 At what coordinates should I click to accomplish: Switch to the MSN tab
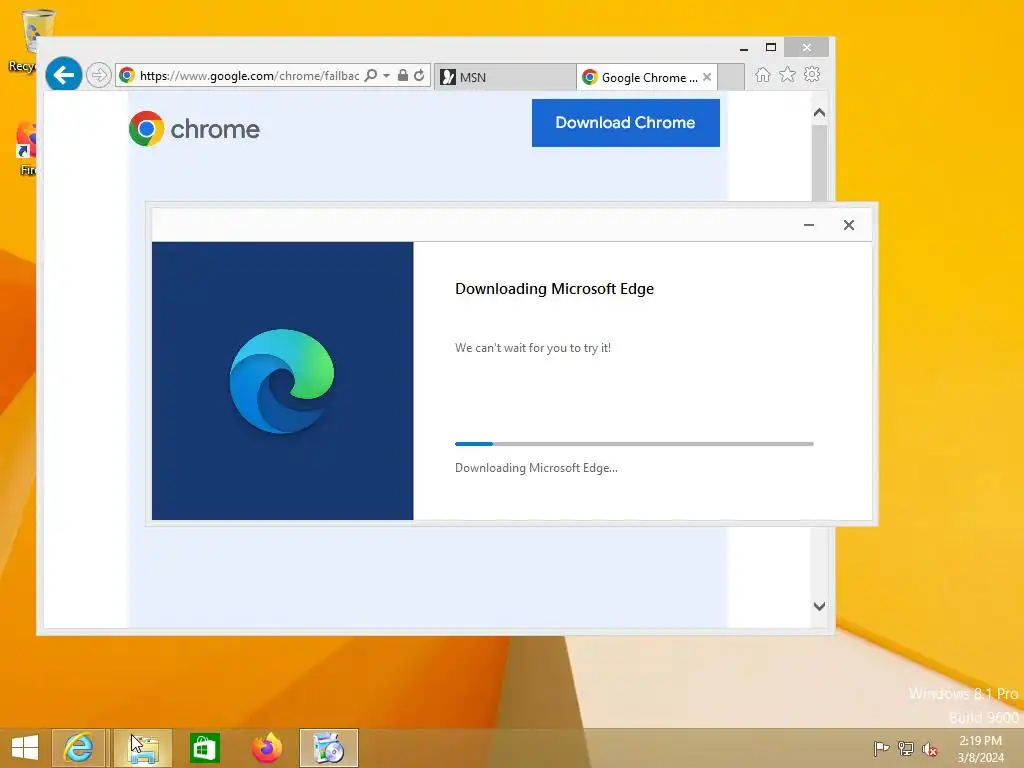[x=505, y=77]
